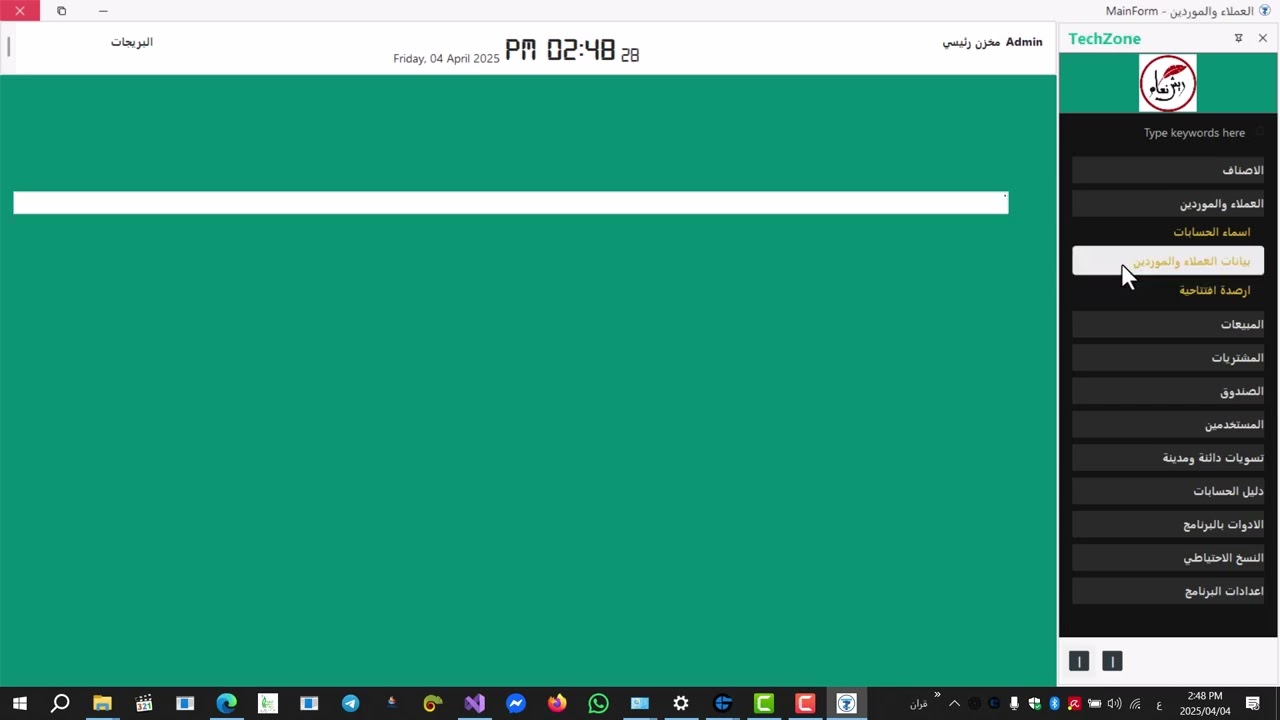
Task: Open the النسخ الاحتياطي menu group
Action: (1168, 557)
